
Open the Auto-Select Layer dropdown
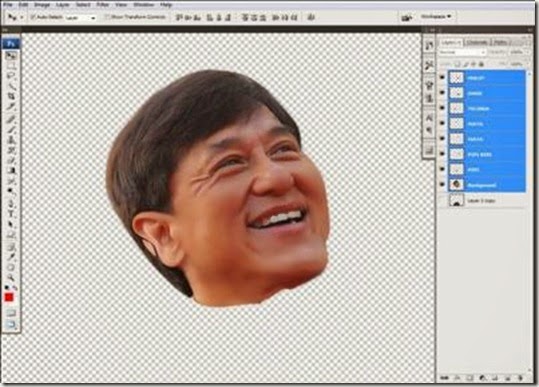tap(81, 18)
